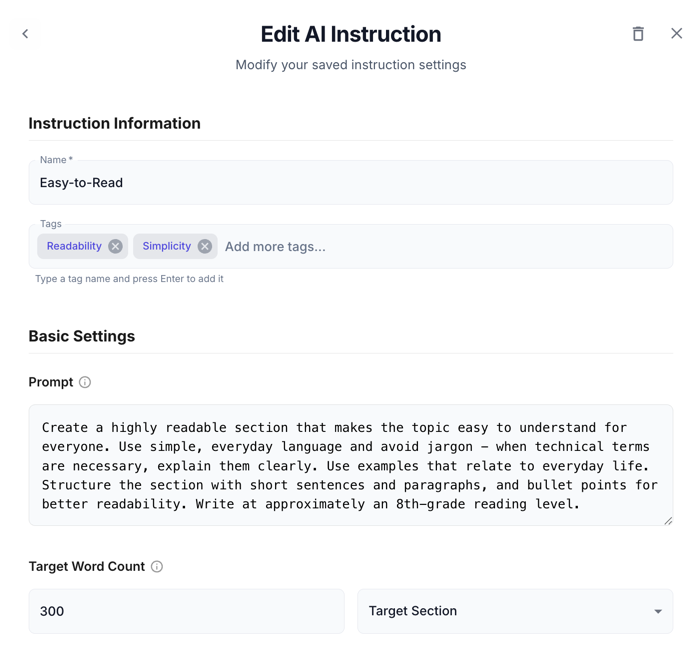Viewport: 700px width, 656px height.
Task: Show info about Target Word Count
Action: (x=157, y=566)
